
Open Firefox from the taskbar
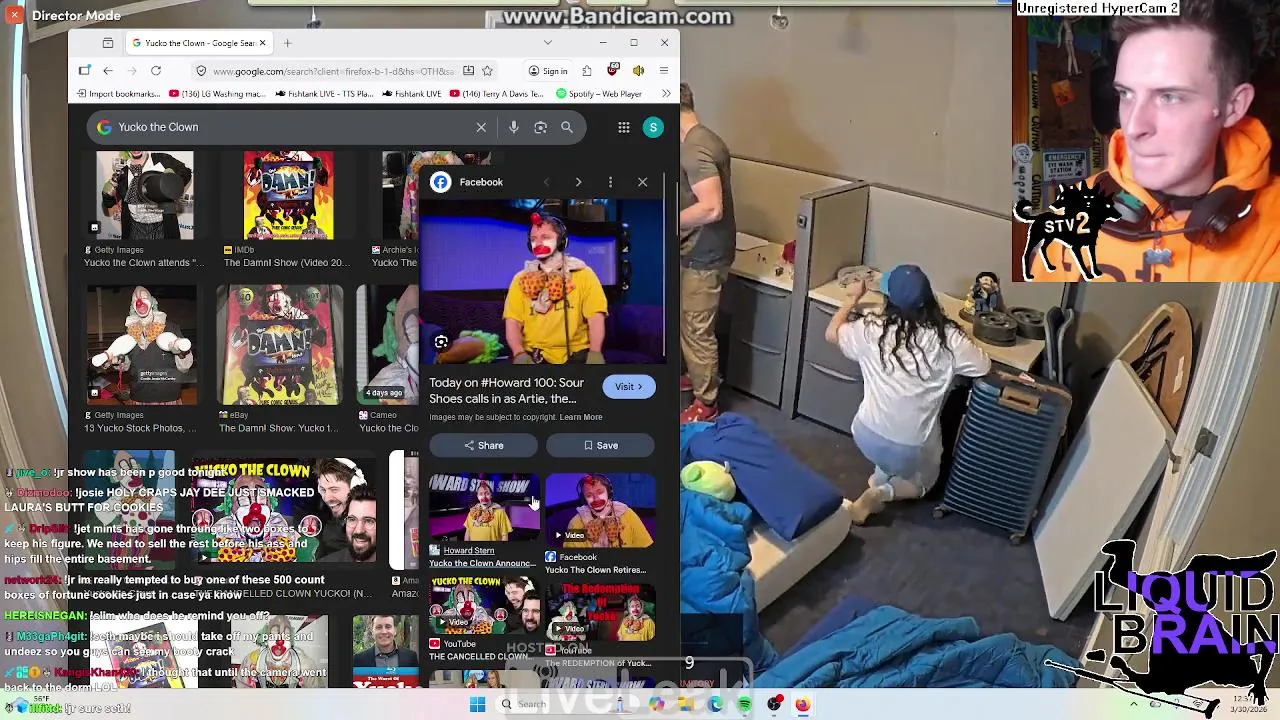point(802,704)
